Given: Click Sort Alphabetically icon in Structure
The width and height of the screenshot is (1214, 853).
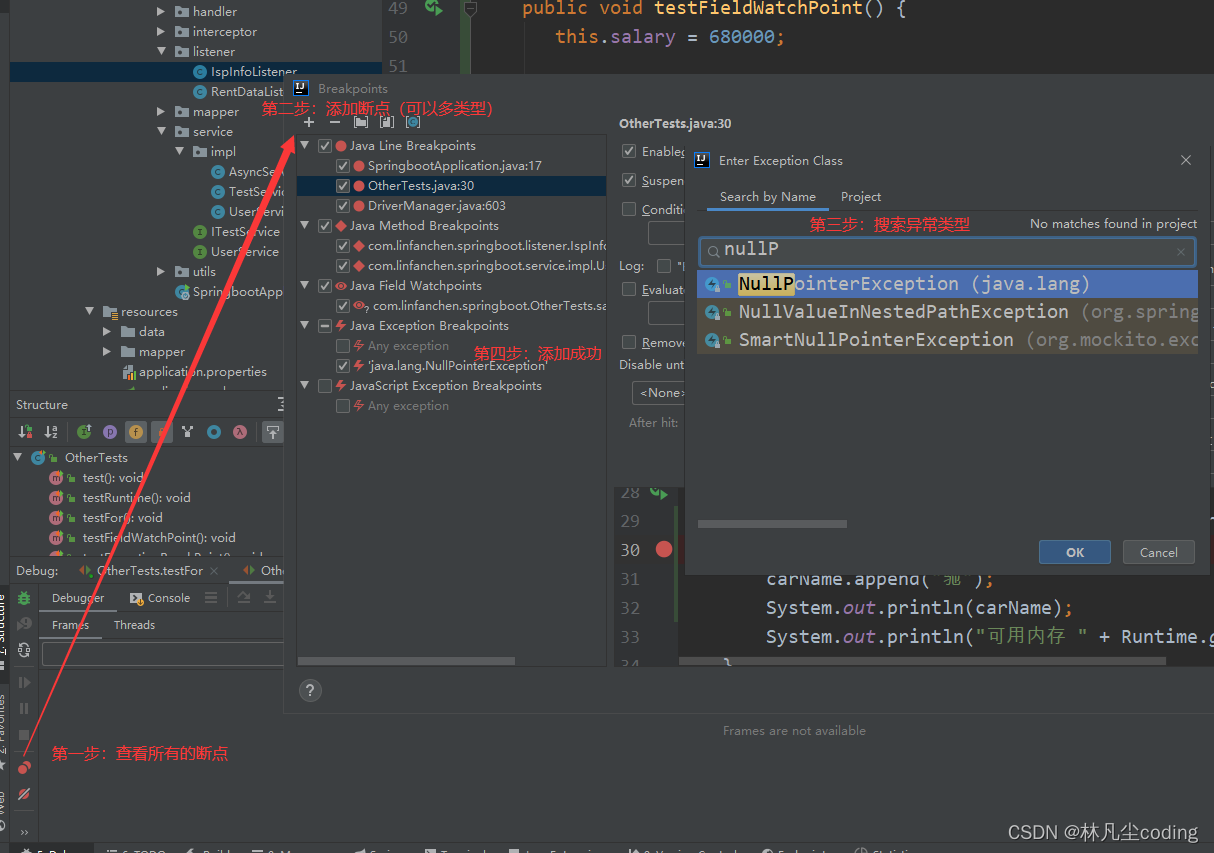Looking at the screenshot, I should click(51, 432).
